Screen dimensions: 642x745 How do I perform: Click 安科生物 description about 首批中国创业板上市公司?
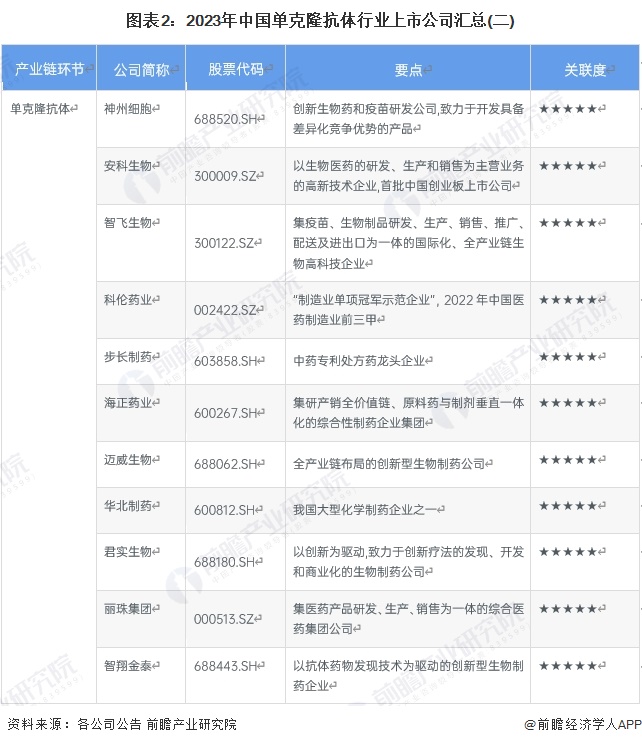click(408, 176)
